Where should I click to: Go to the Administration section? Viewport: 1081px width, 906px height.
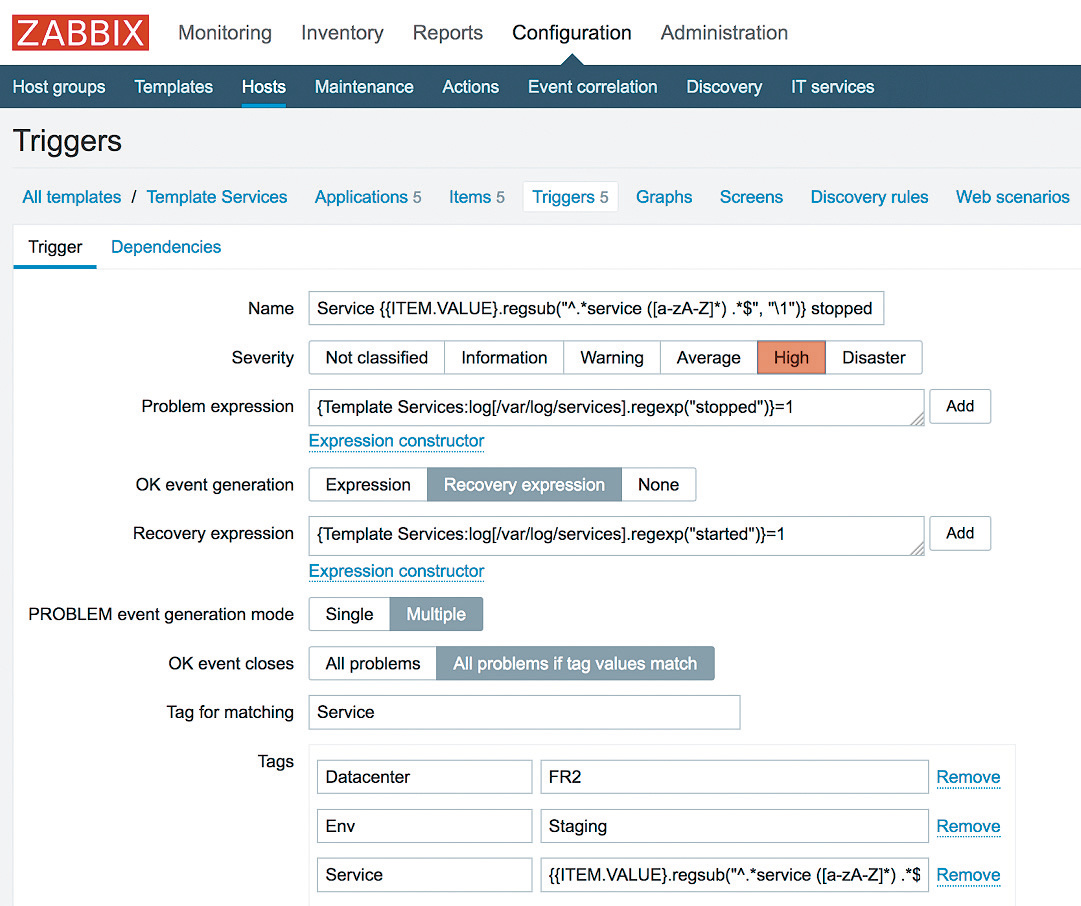[x=724, y=33]
